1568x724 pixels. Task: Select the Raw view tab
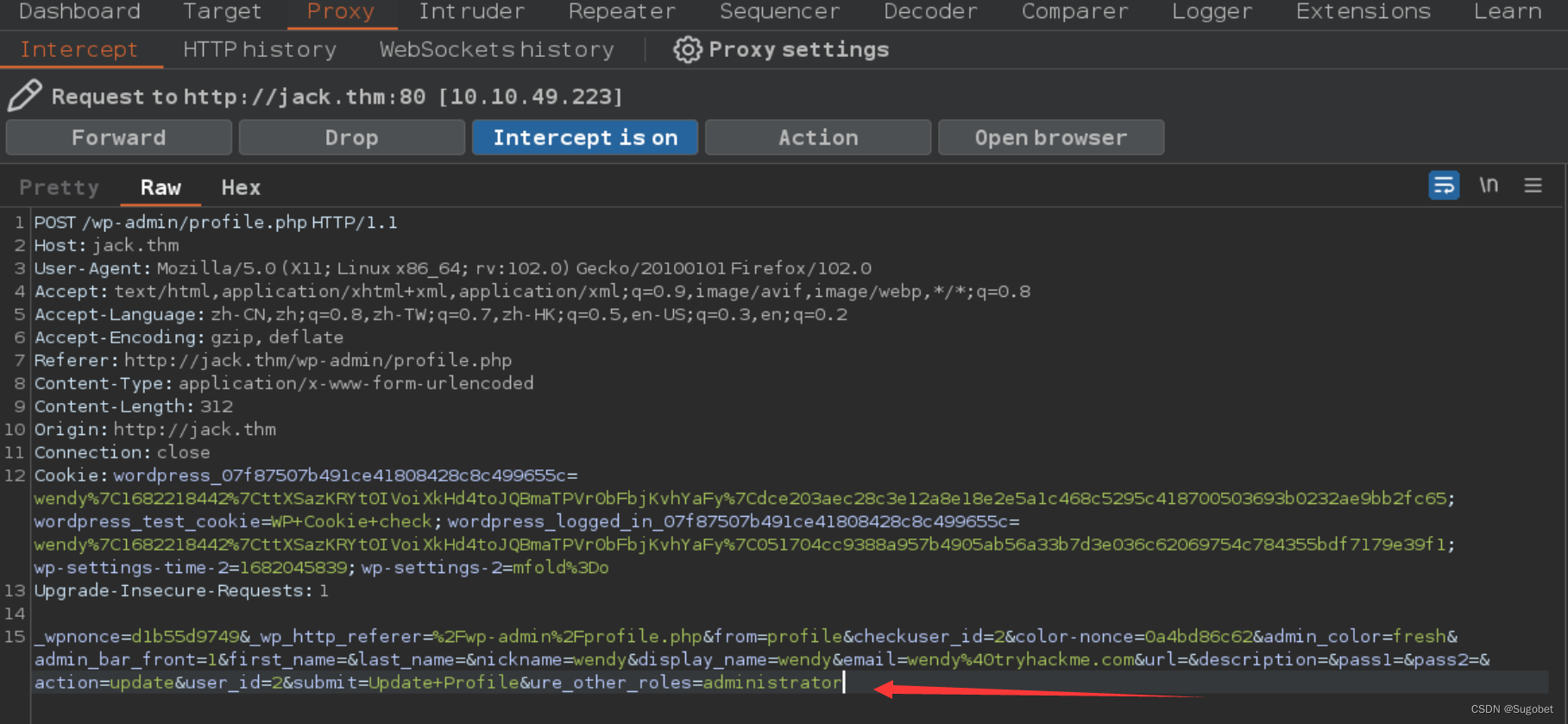(x=161, y=187)
